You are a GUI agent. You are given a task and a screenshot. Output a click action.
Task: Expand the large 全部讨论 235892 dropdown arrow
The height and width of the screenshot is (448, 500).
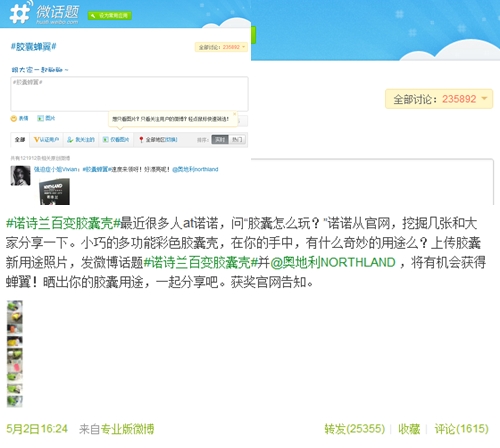[x=485, y=98]
